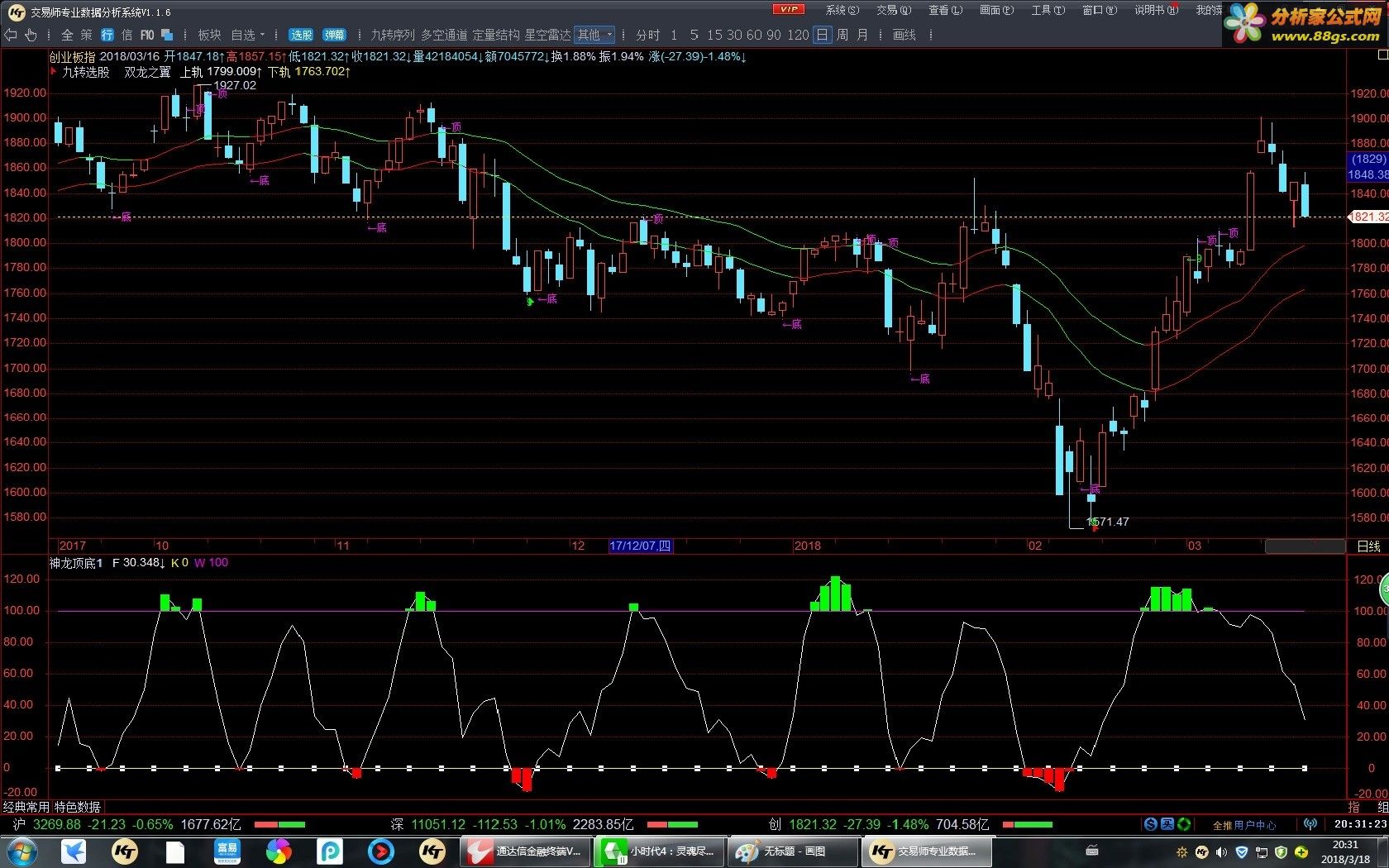Screen dimensions: 1389x868
Task: Apply the 星空雷达 indicator
Action: [547, 35]
